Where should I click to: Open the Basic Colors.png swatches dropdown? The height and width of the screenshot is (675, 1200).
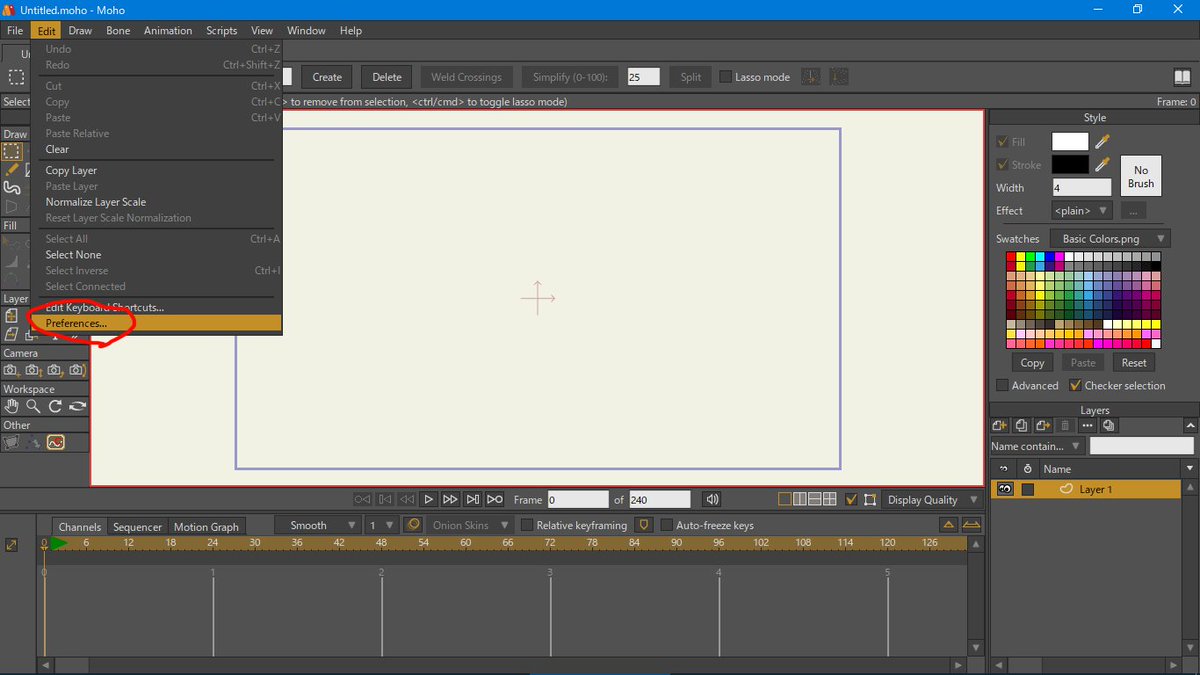click(1110, 239)
